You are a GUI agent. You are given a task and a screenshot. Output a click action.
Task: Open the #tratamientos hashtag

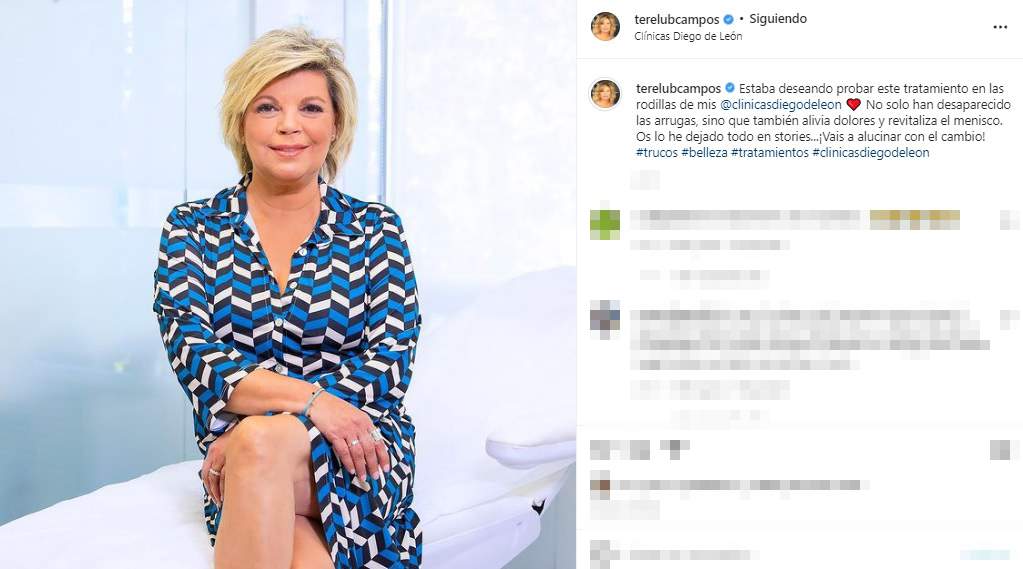[x=770, y=153]
